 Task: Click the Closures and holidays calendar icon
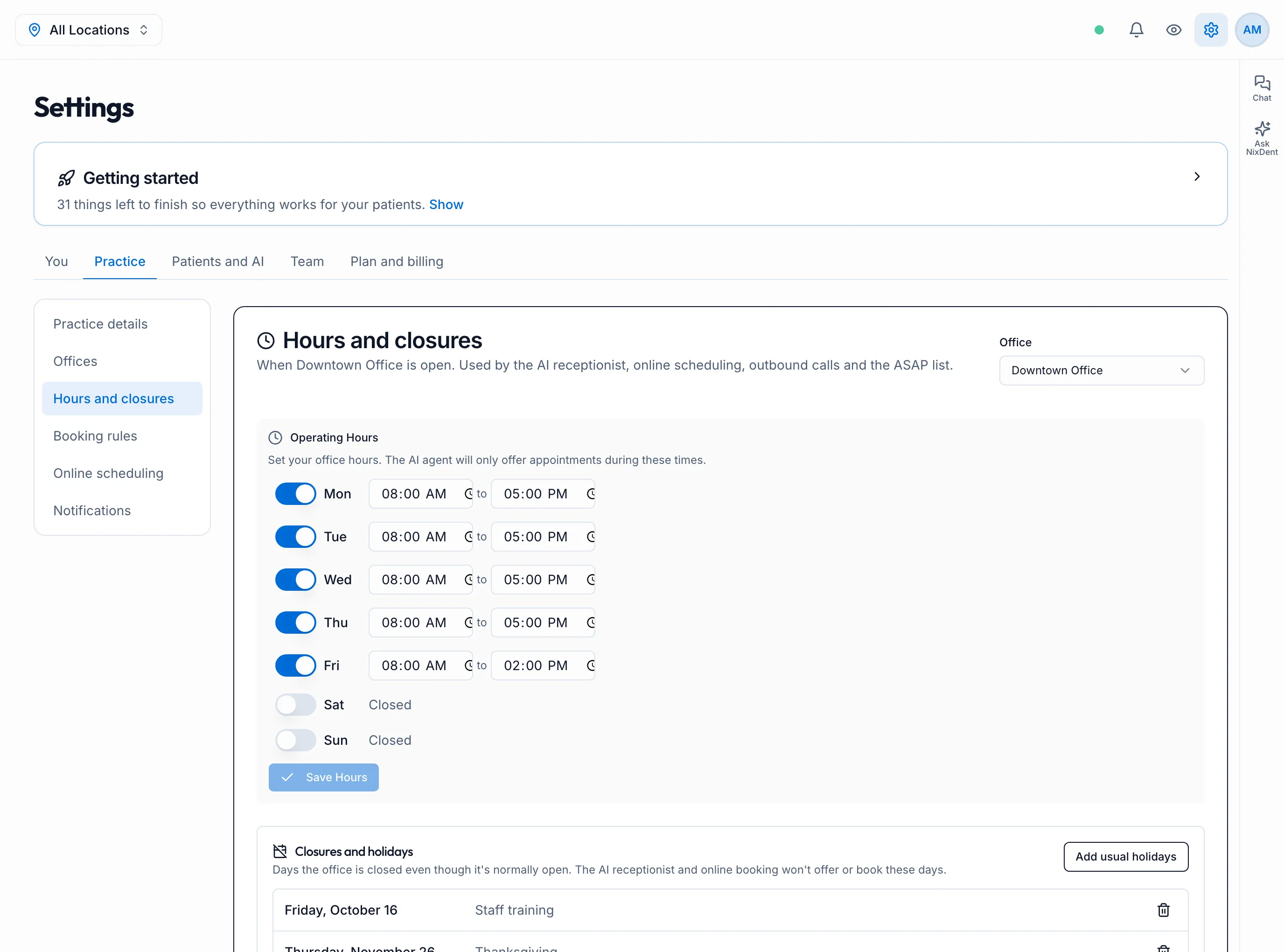(280, 851)
